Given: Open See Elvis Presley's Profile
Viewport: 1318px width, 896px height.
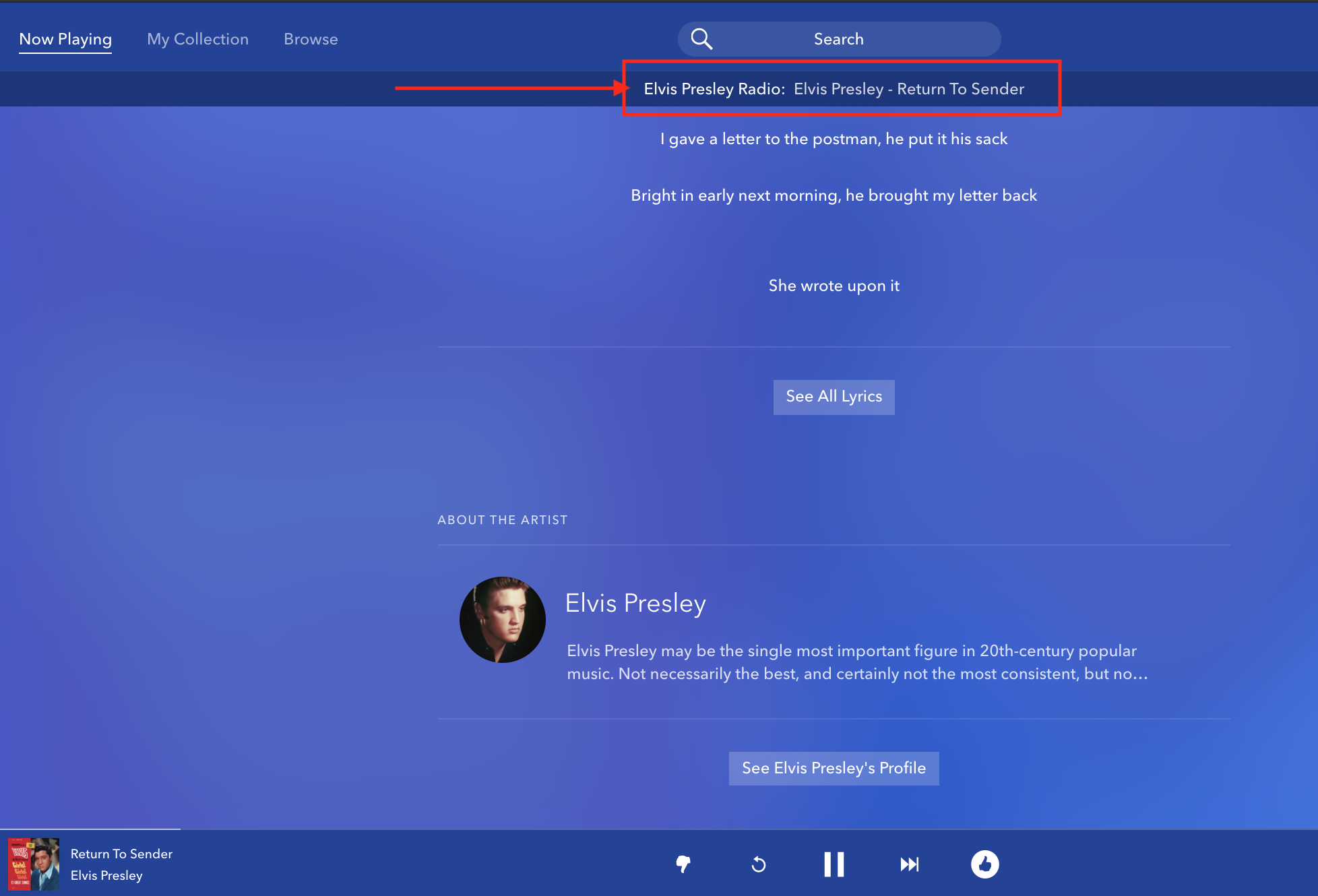Looking at the screenshot, I should (x=834, y=768).
